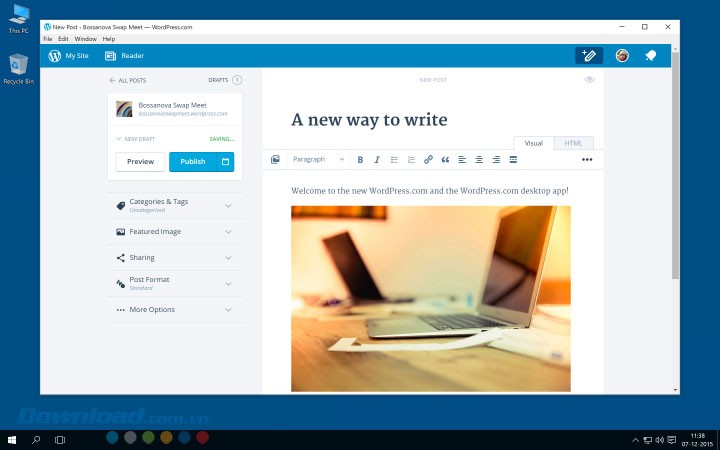The image size is (720, 450).
Task: Click the red taskbar app icon
Action: [202, 437]
